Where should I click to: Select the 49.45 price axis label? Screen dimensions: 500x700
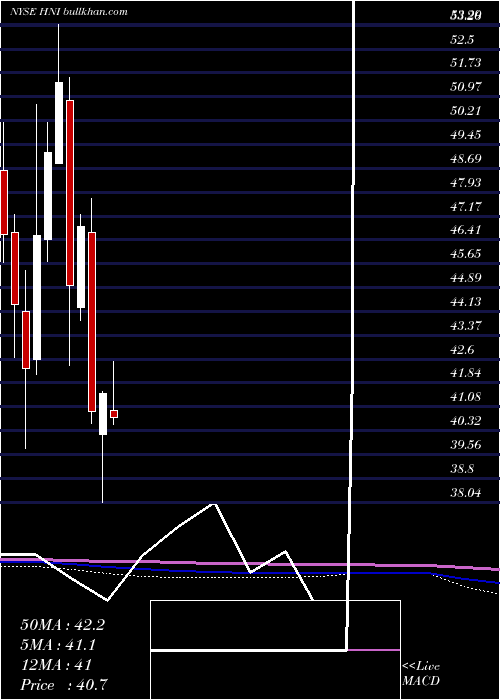466,134
